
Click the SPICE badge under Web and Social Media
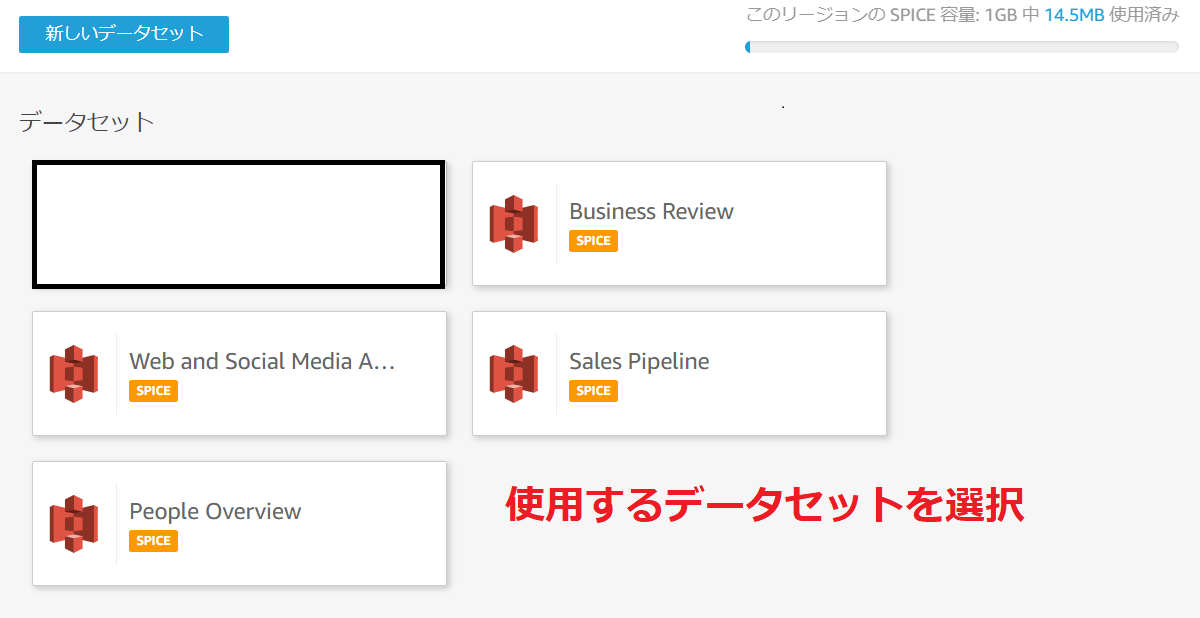(153, 391)
